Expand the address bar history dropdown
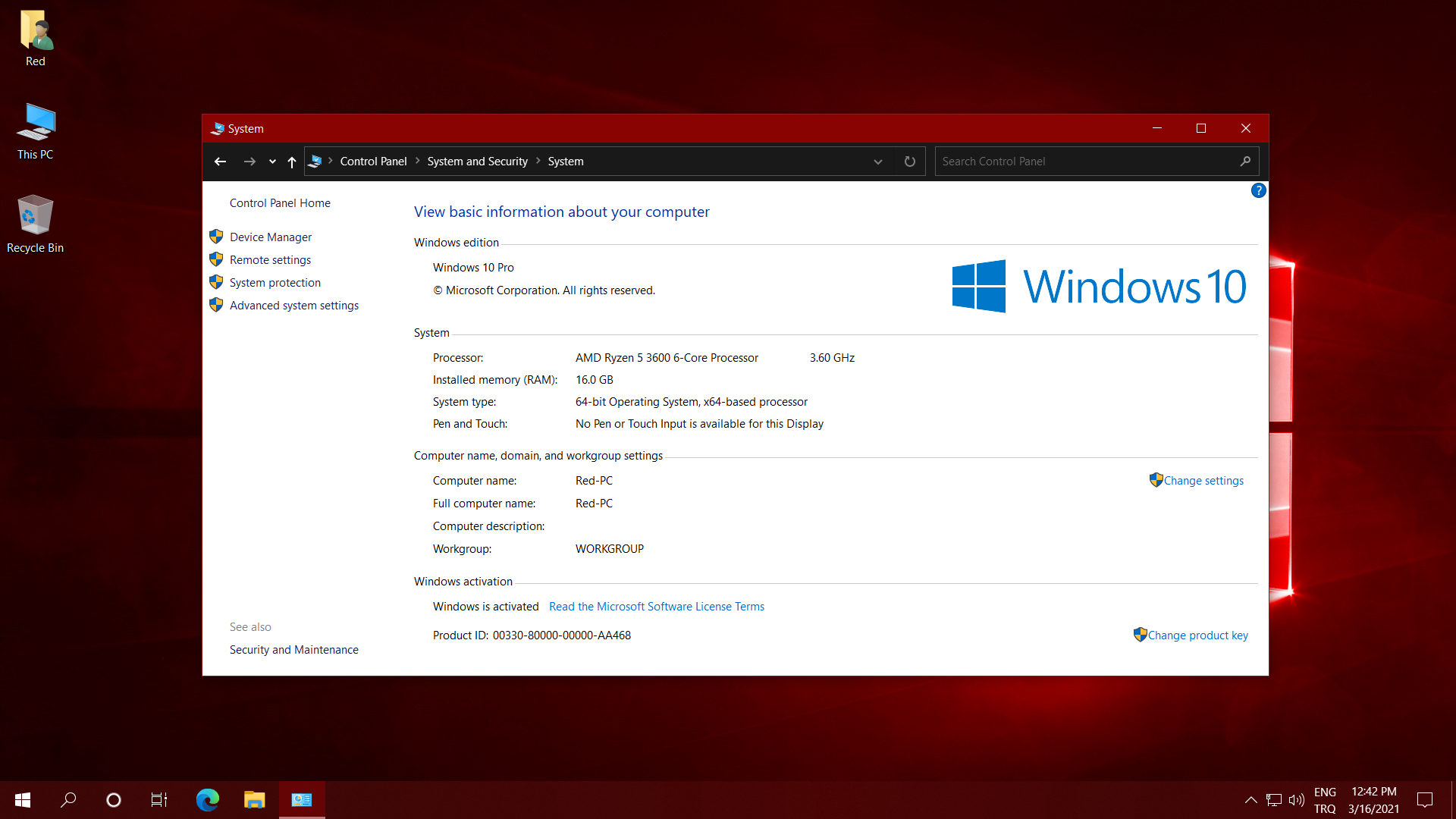 pos(877,162)
